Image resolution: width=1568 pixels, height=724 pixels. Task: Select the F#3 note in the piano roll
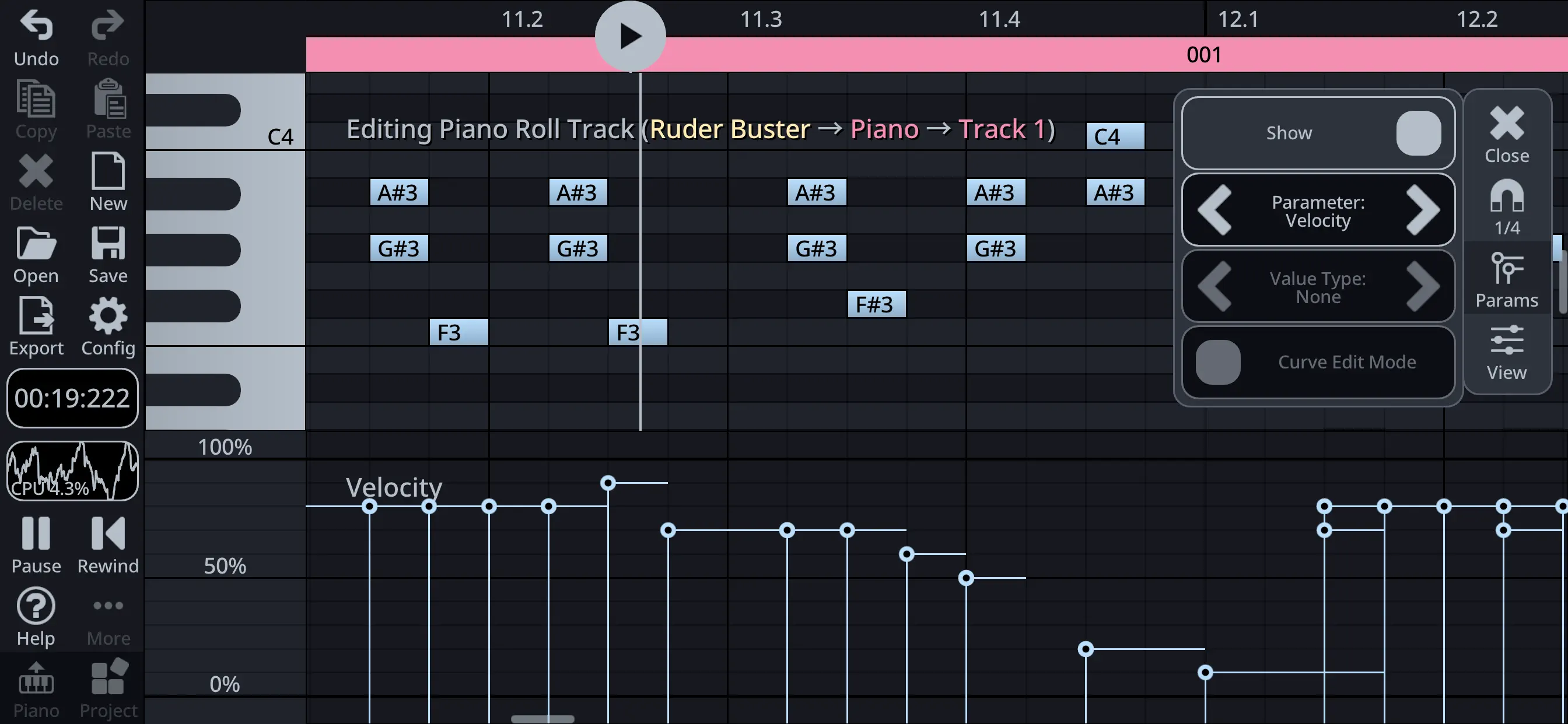pos(877,304)
